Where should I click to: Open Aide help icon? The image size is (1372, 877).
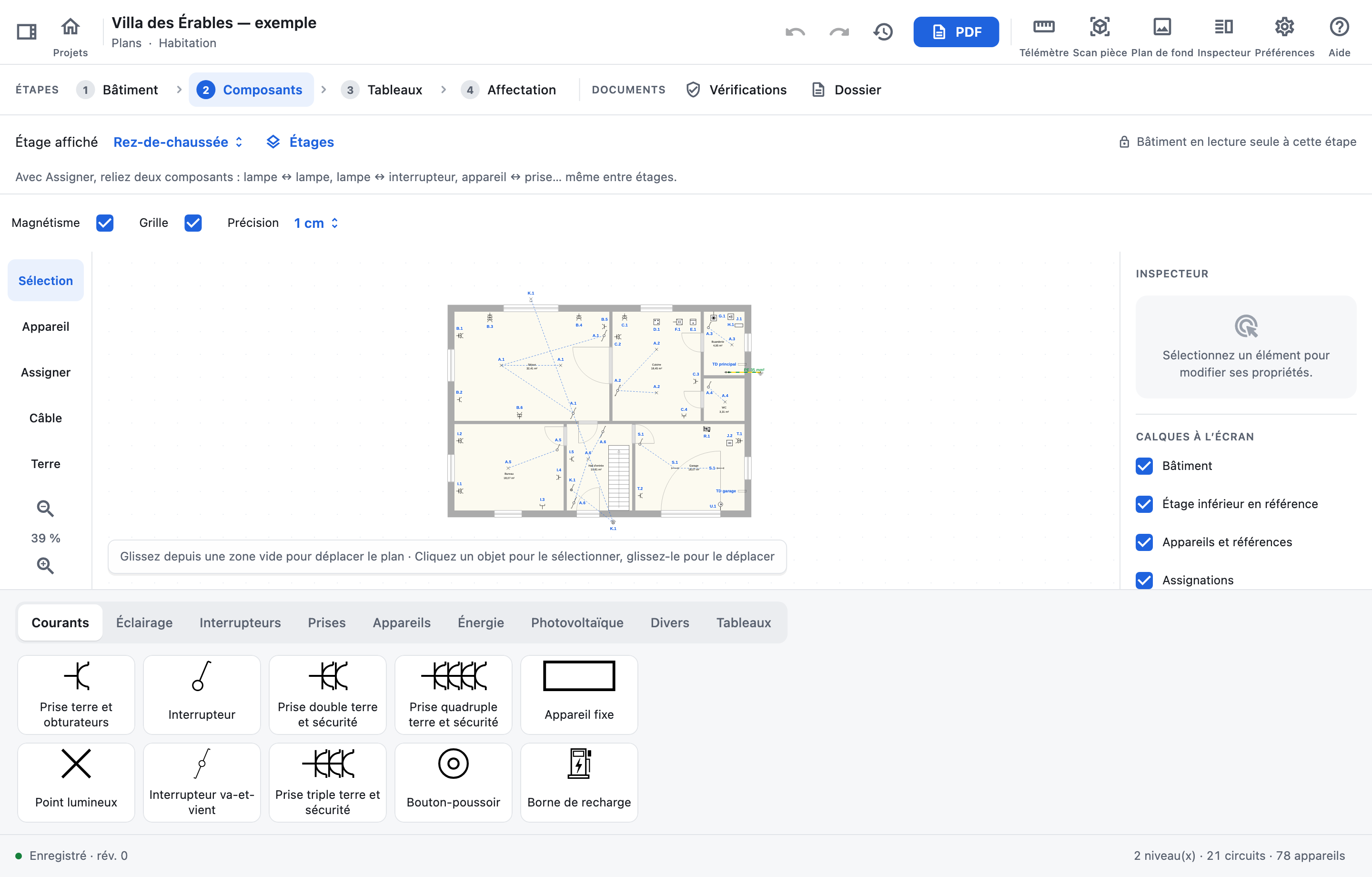click(x=1339, y=37)
